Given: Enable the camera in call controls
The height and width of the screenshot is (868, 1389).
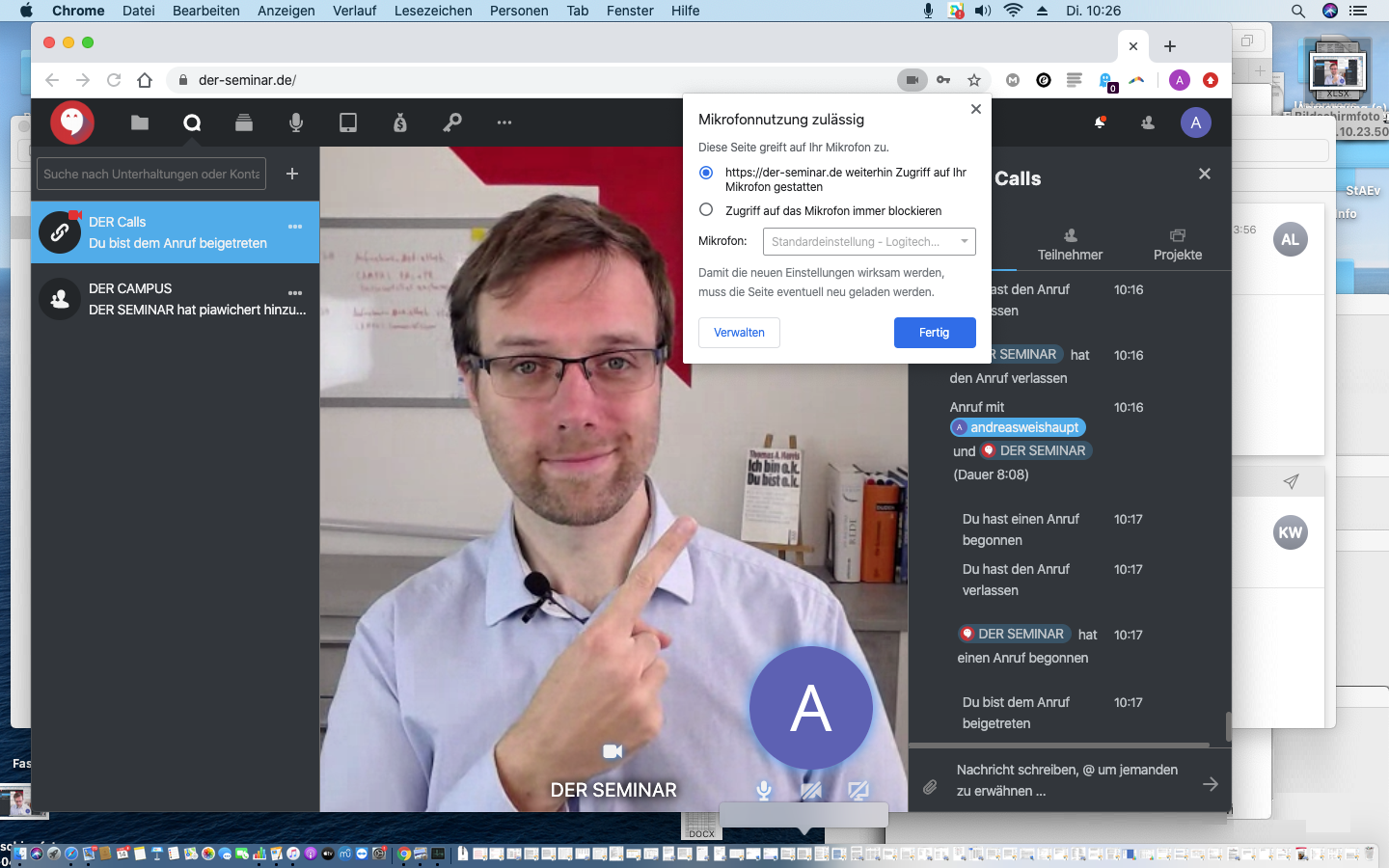Looking at the screenshot, I should pyautogui.click(x=811, y=791).
